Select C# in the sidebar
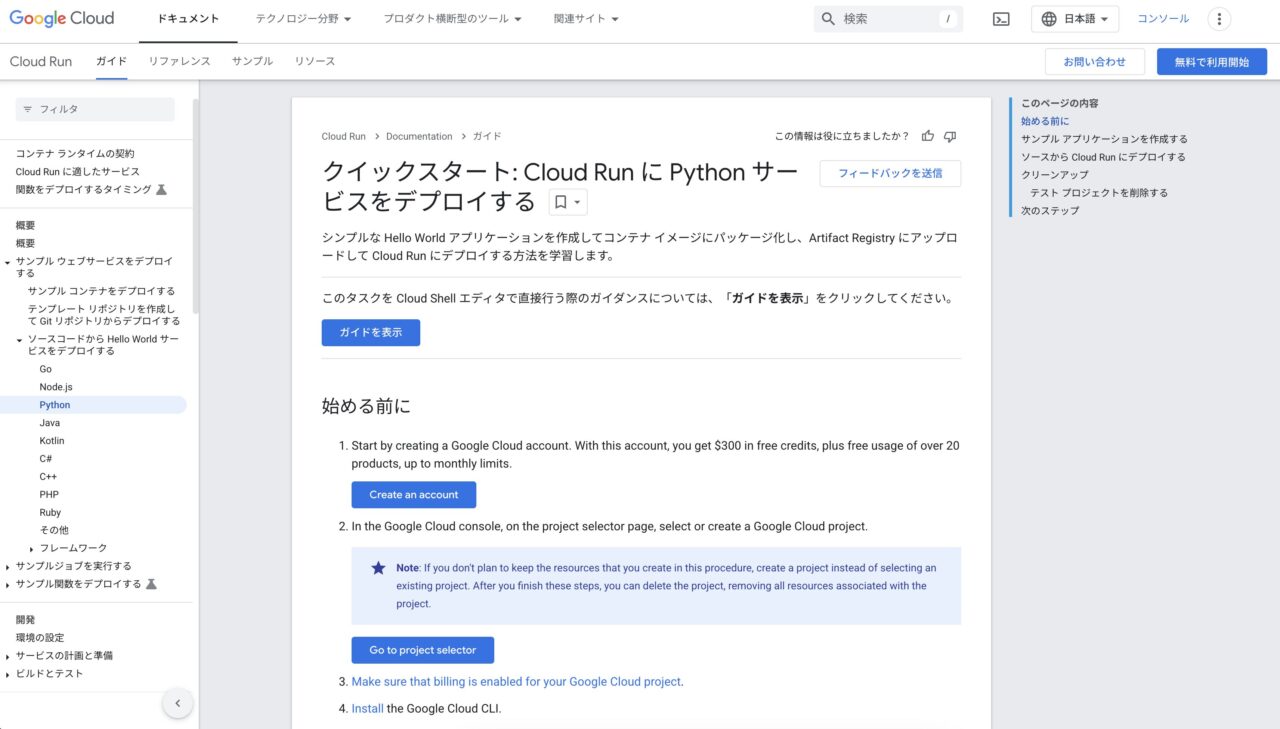The image size is (1280, 729). pyautogui.click(x=46, y=459)
